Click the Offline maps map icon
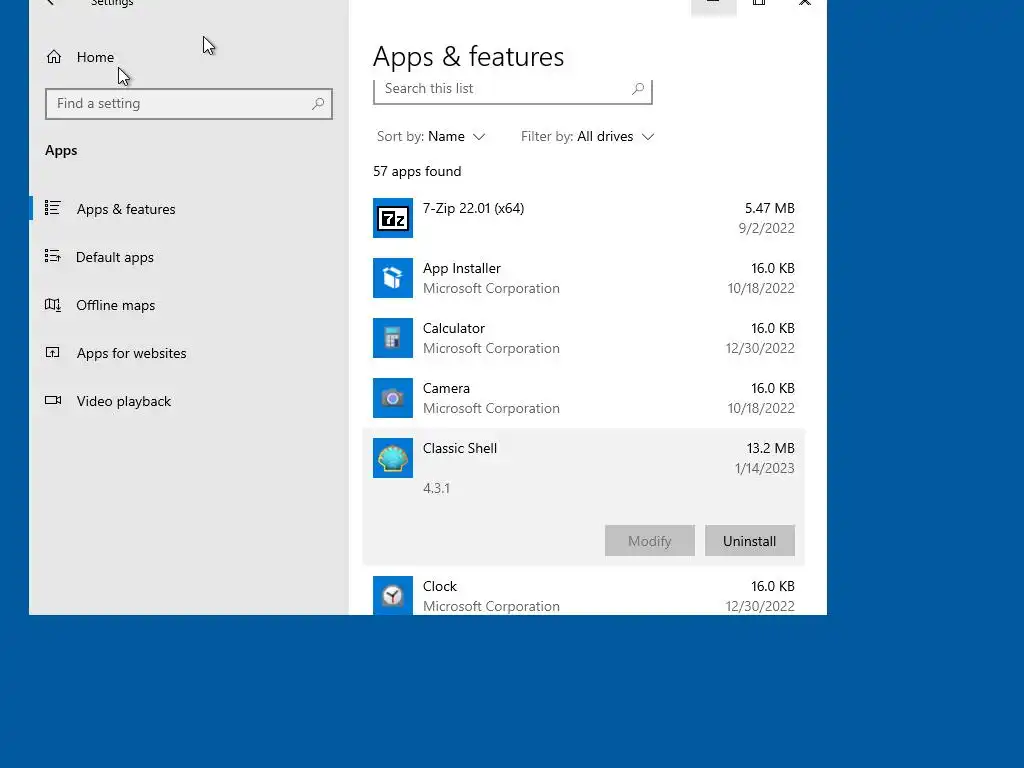1024x768 pixels. 52,304
